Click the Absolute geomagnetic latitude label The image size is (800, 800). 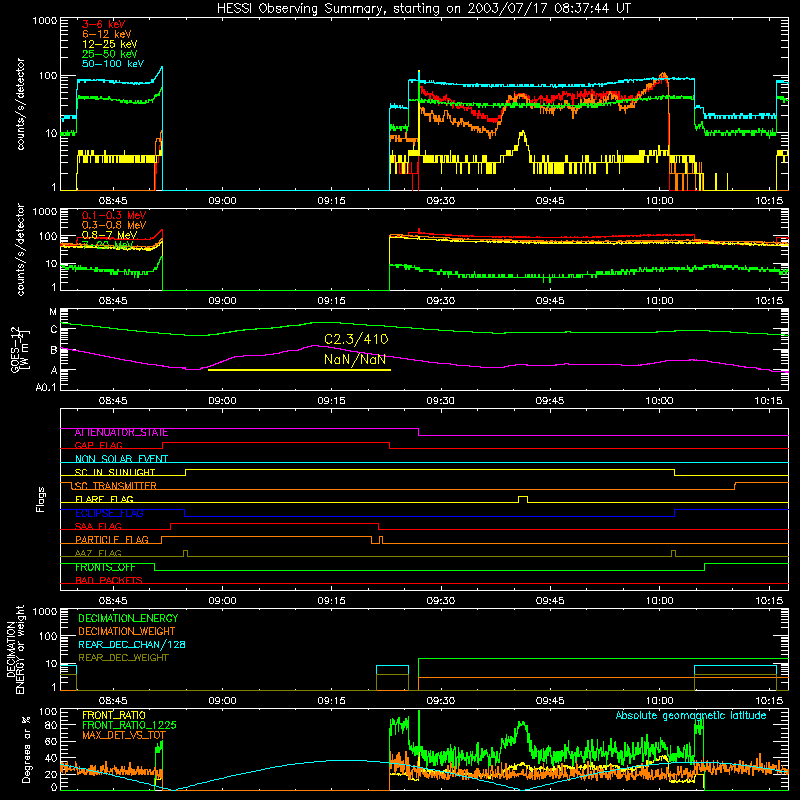tap(691, 716)
